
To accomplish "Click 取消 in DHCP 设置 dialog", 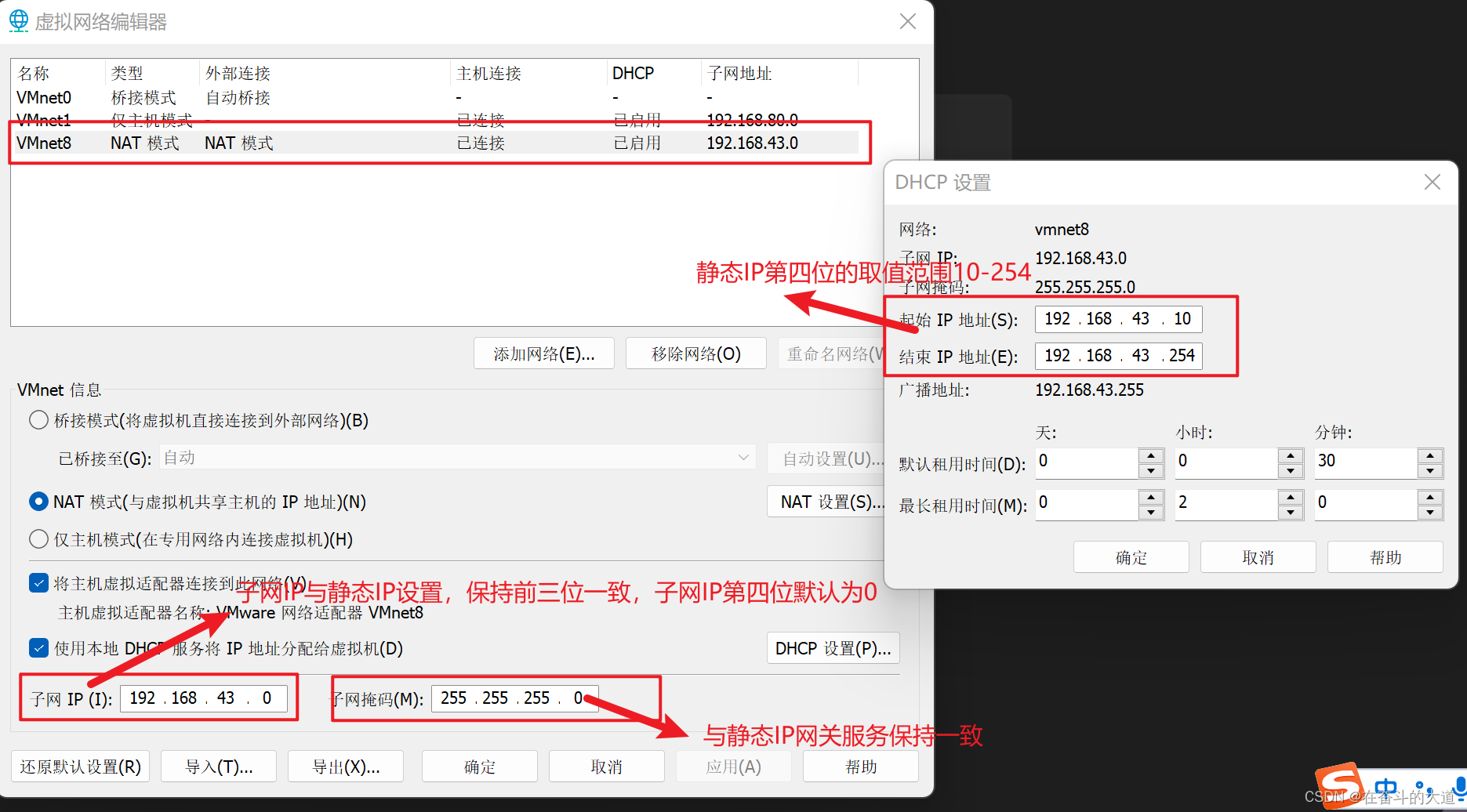I will click(x=1258, y=557).
